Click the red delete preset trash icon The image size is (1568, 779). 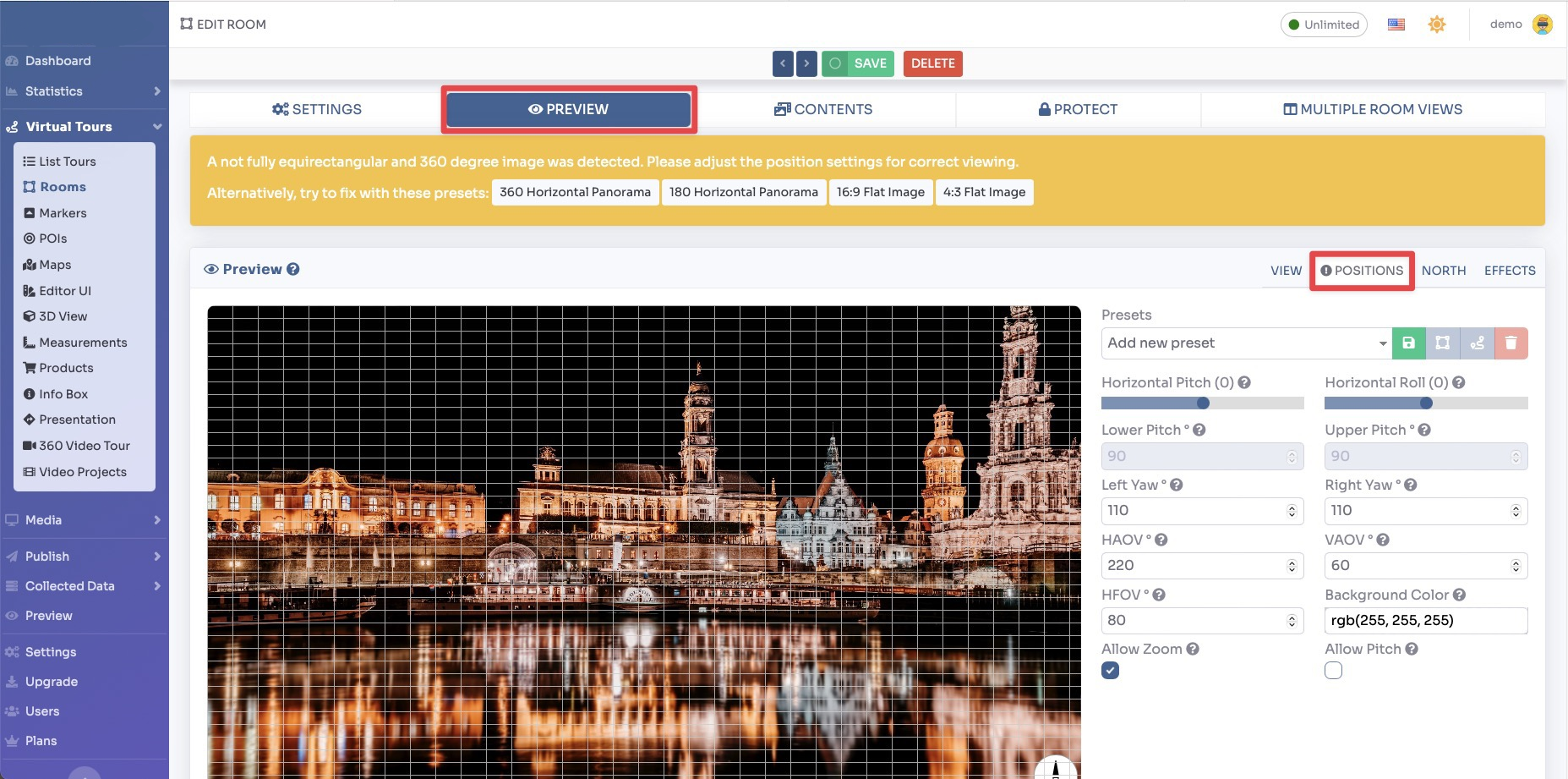point(1511,343)
